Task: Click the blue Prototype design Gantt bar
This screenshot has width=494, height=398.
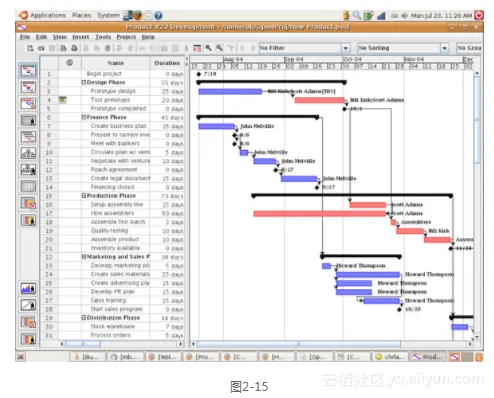Action: 230,91
